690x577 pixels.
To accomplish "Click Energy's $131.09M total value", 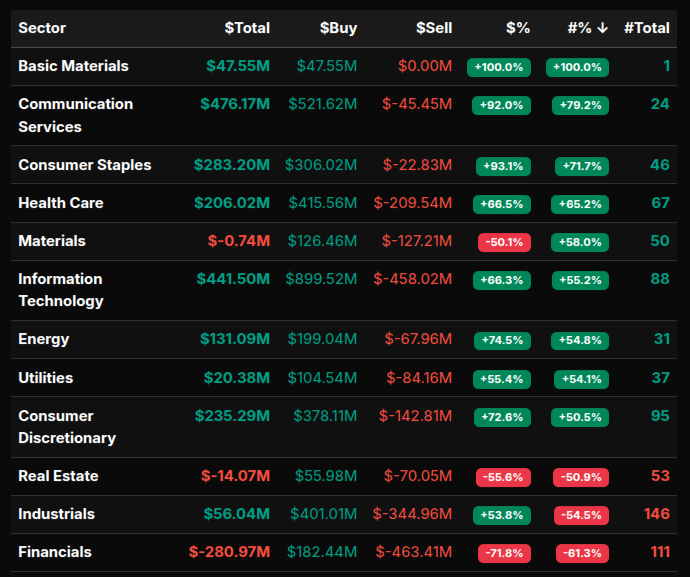I will coord(234,339).
